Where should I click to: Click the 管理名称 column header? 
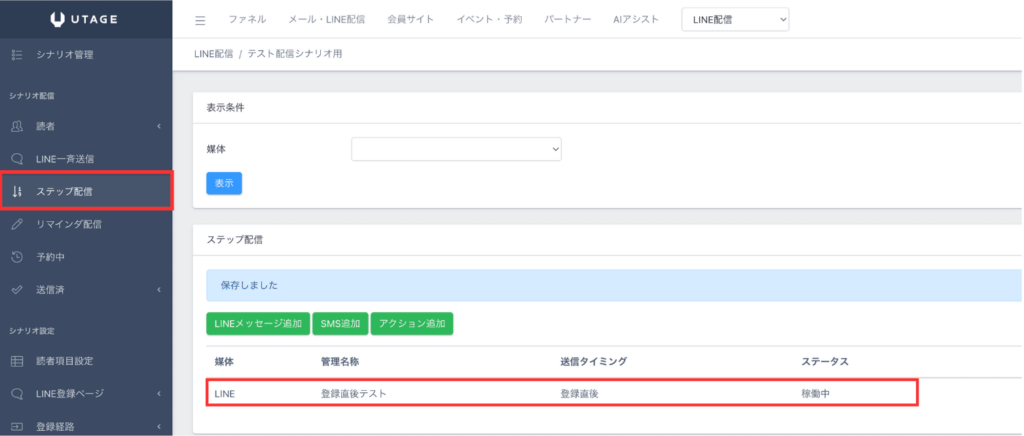[x=340, y=362]
